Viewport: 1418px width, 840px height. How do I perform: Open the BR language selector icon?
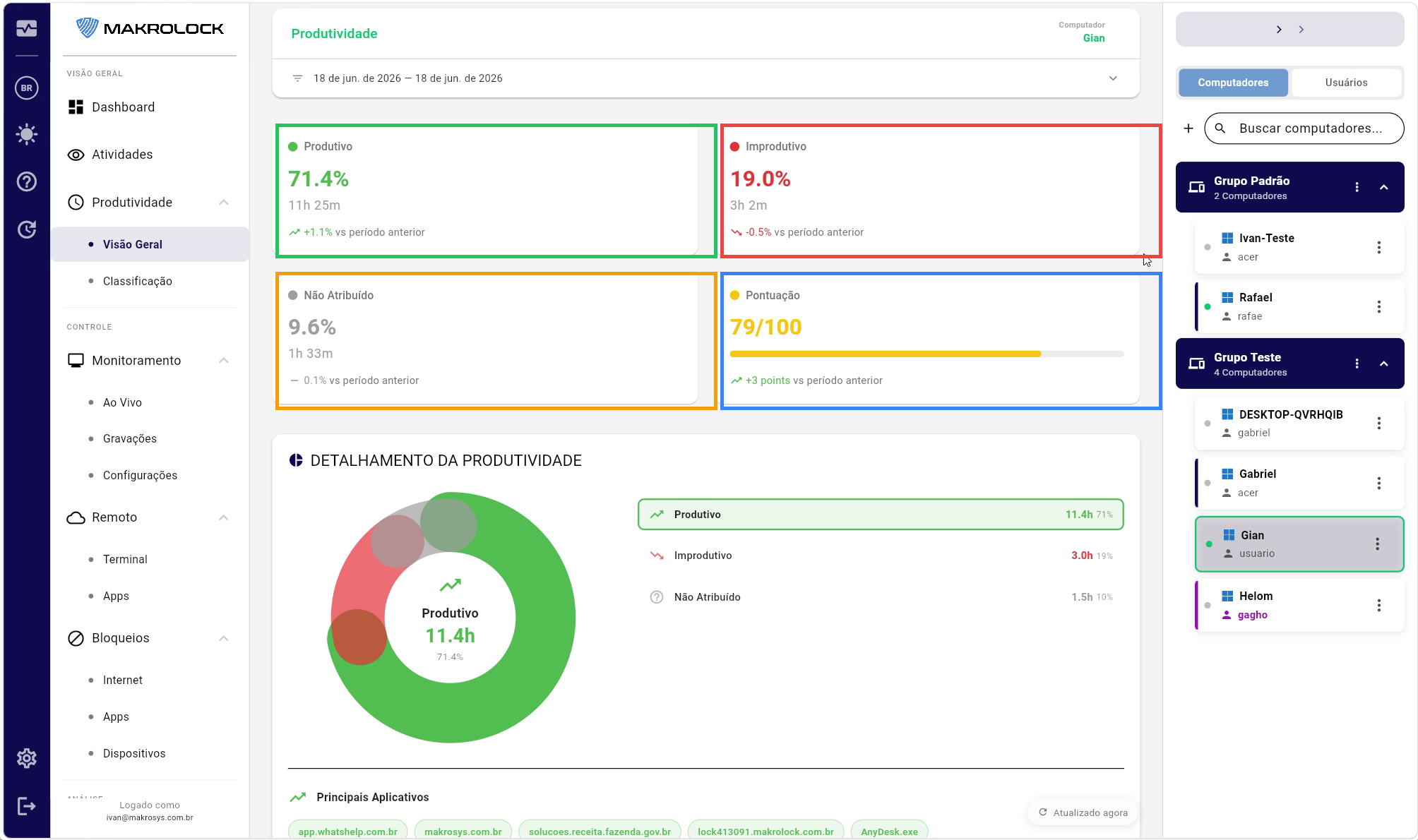(27, 88)
